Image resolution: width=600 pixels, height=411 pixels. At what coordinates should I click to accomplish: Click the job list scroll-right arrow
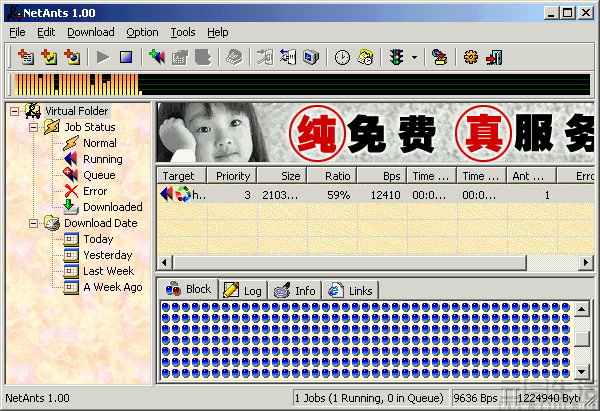586,263
